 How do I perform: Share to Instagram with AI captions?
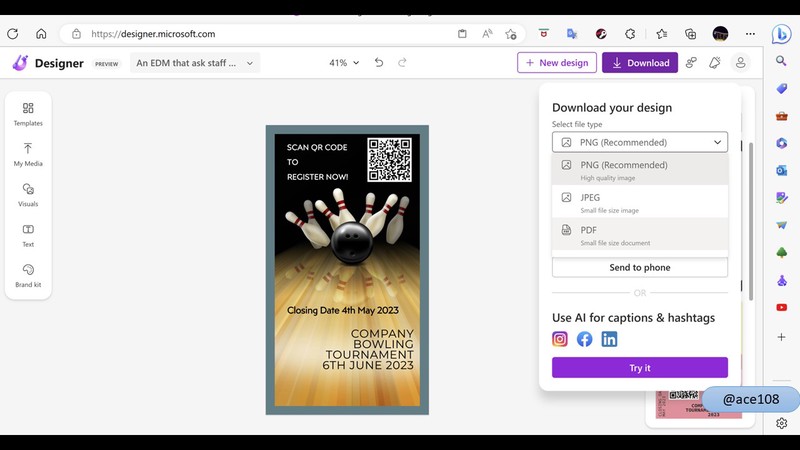click(560, 339)
